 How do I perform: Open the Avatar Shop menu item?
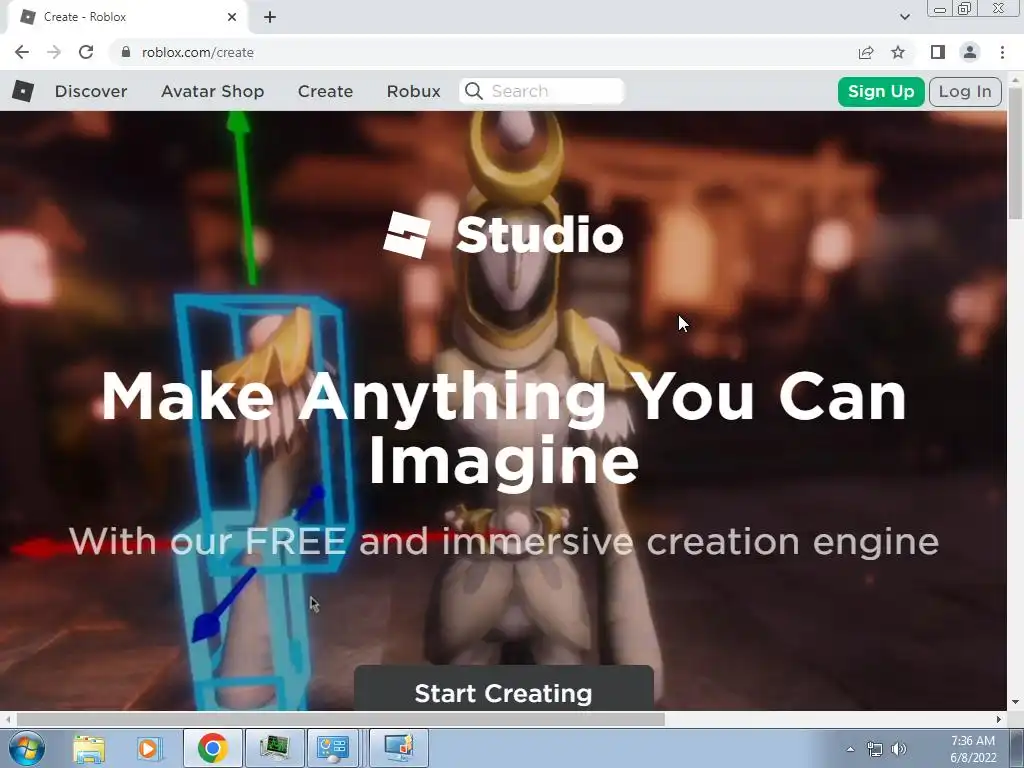pos(212,91)
